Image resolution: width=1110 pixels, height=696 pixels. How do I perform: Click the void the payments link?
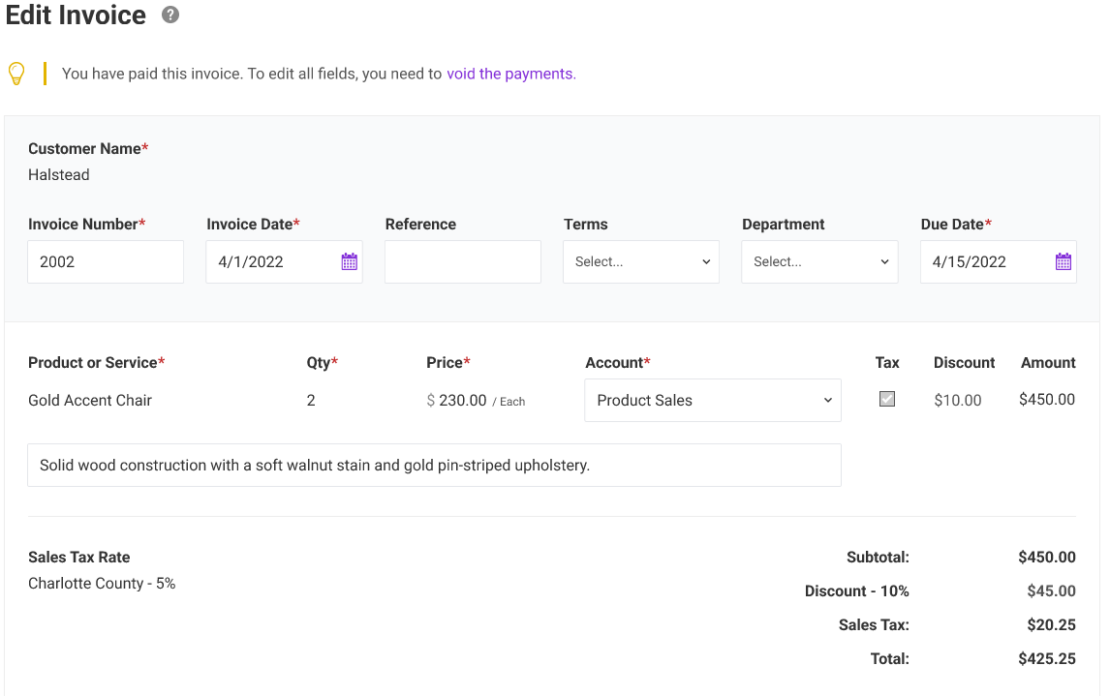click(x=511, y=73)
